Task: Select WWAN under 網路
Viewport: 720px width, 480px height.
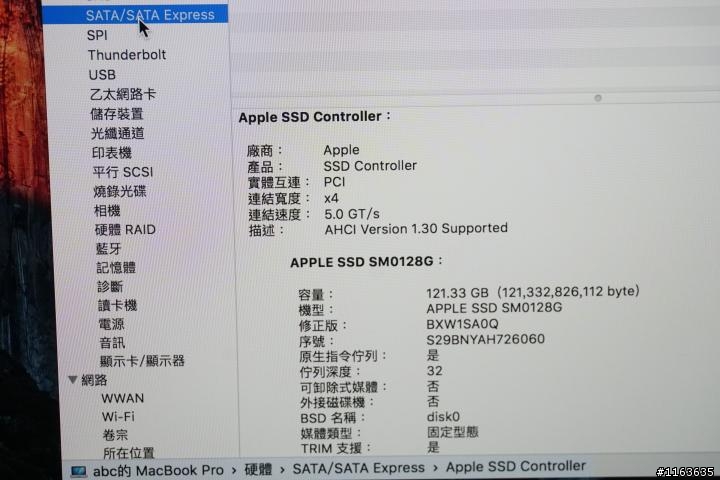Action: [123, 398]
